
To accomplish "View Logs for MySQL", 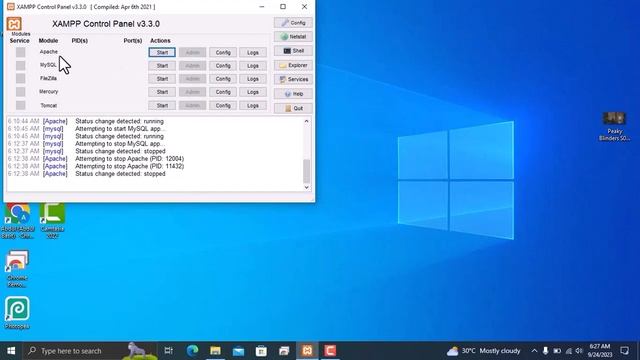I will tap(253, 66).
